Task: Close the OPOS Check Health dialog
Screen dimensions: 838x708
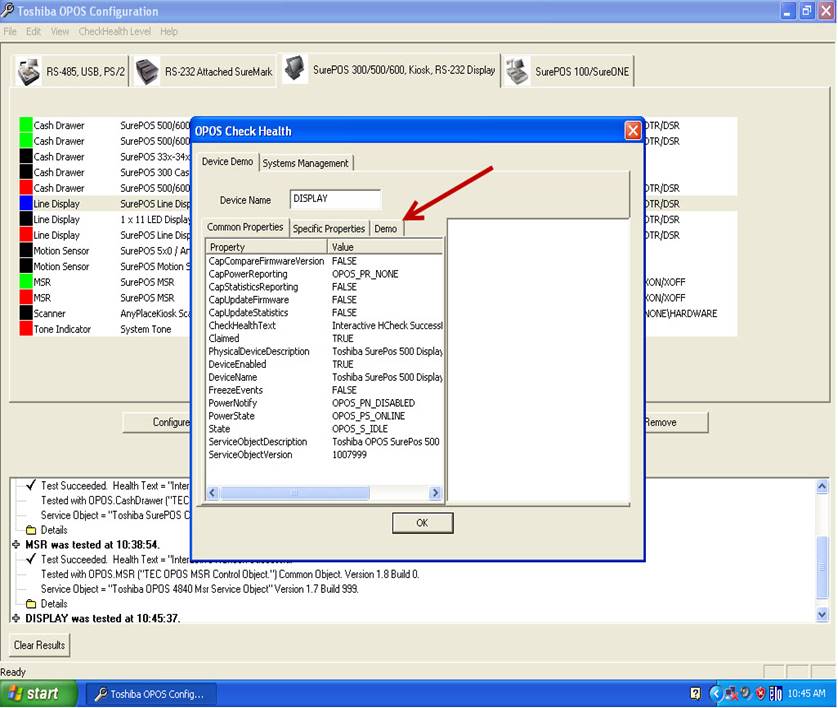Action: tap(632, 131)
